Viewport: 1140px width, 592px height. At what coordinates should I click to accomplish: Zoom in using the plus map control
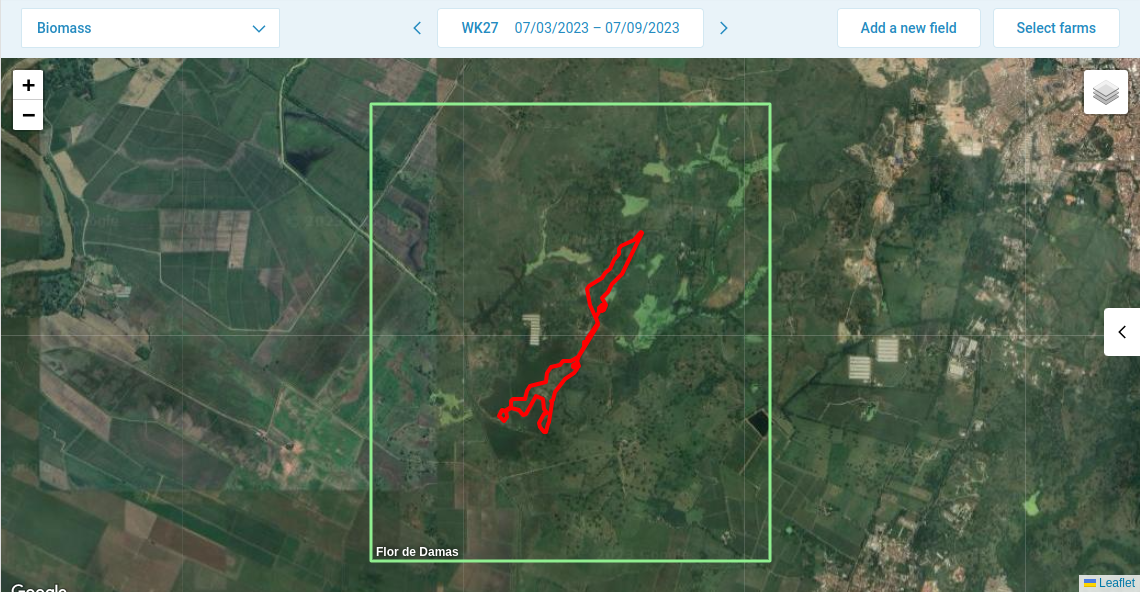(28, 84)
